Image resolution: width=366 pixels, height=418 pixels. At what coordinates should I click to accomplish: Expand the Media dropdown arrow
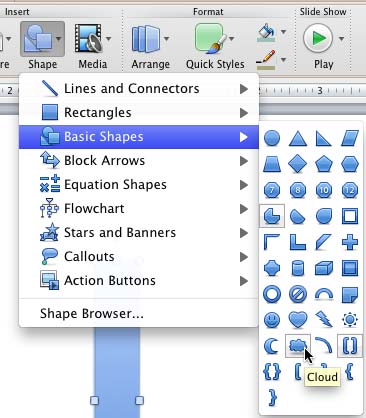pos(108,39)
